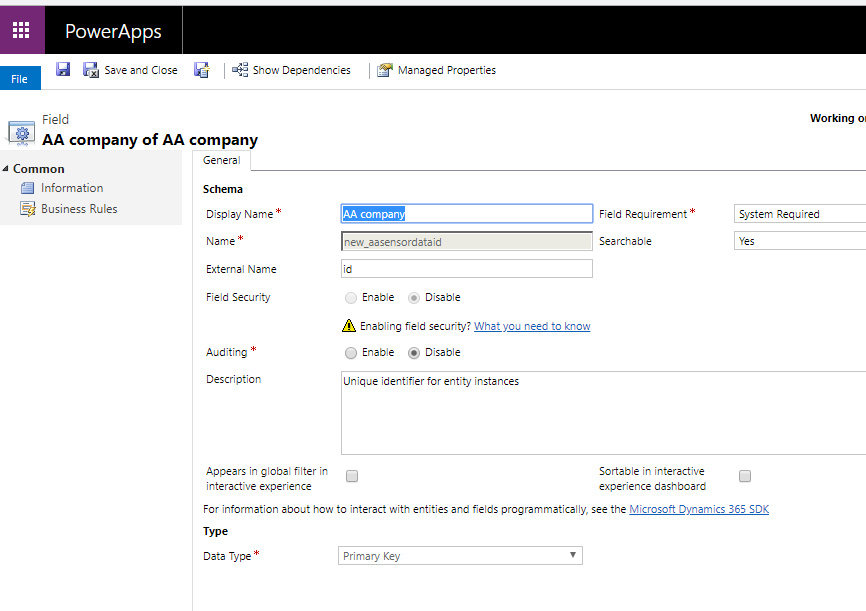Check Appears in global filter checkbox
Viewport: 866px width, 611px height.
(351, 476)
